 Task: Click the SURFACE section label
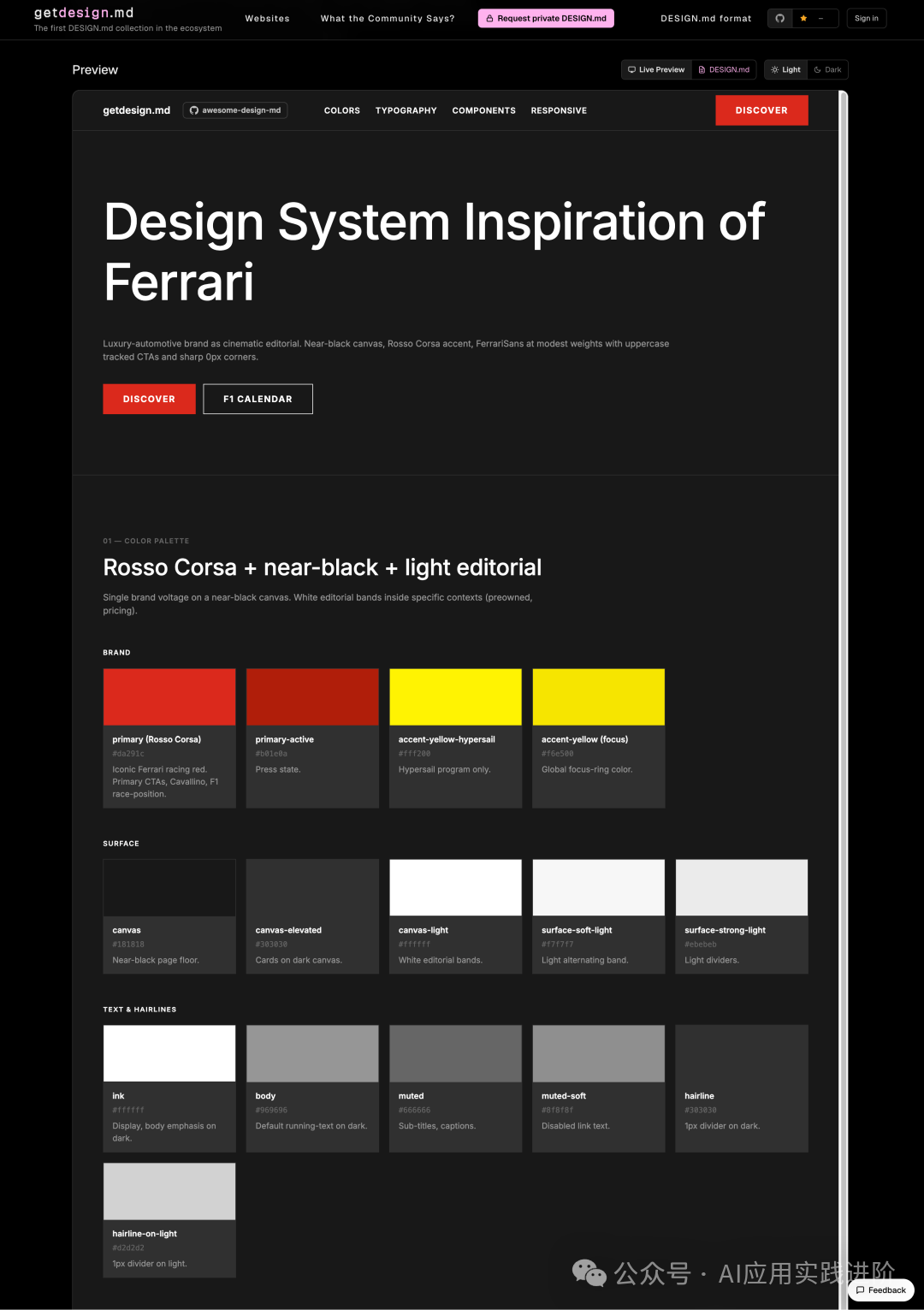[x=121, y=844]
